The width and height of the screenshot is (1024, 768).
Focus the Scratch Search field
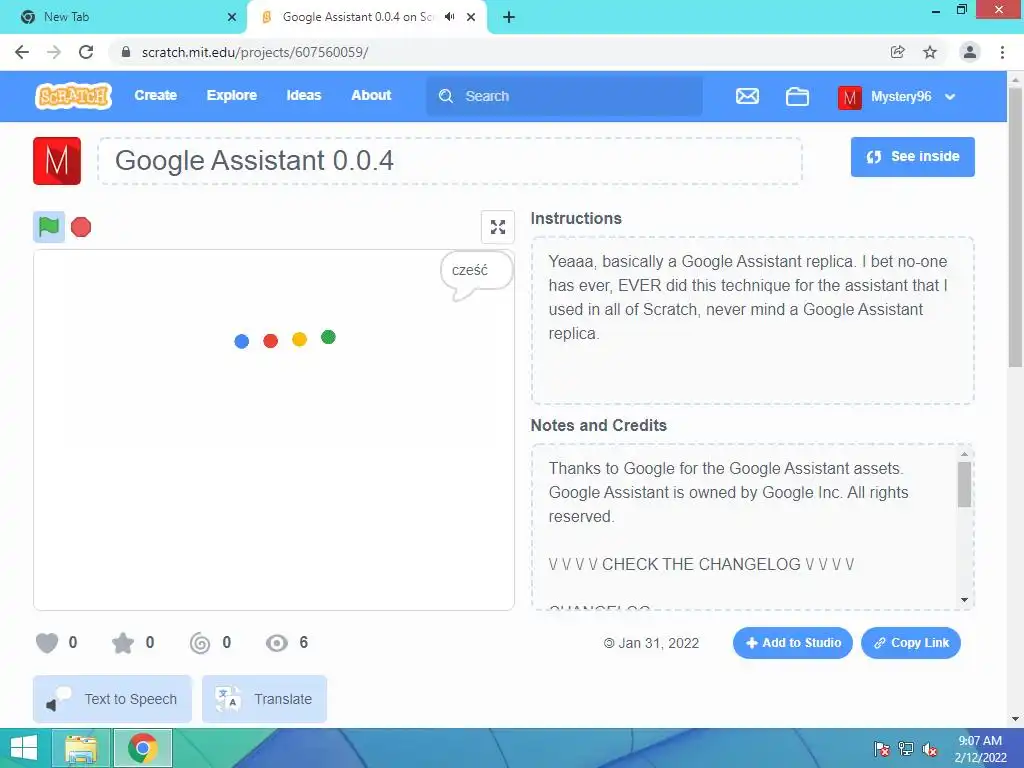pyautogui.click(x=565, y=96)
